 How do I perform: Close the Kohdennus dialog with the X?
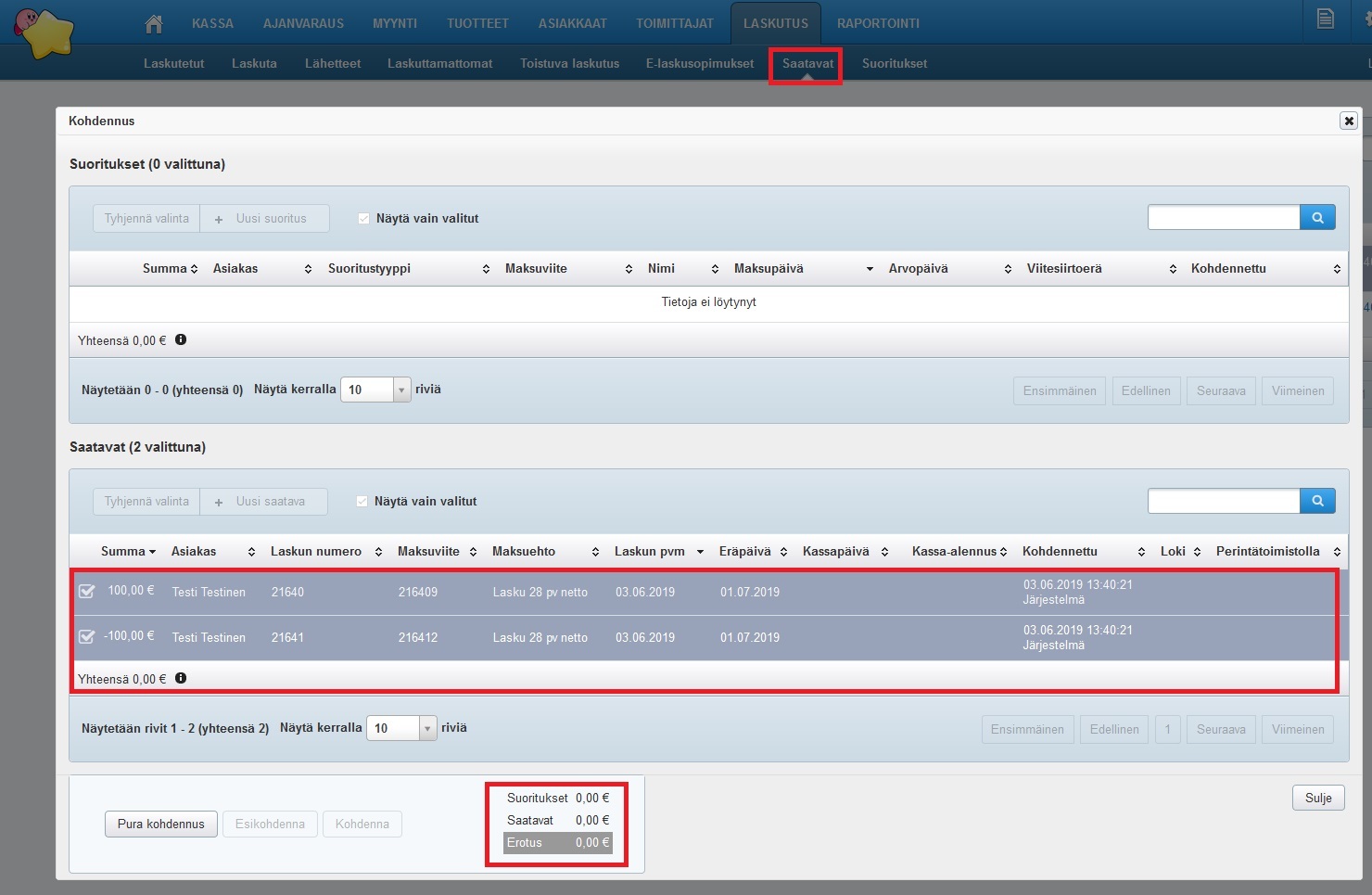pyautogui.click(x=1349, y=121)
